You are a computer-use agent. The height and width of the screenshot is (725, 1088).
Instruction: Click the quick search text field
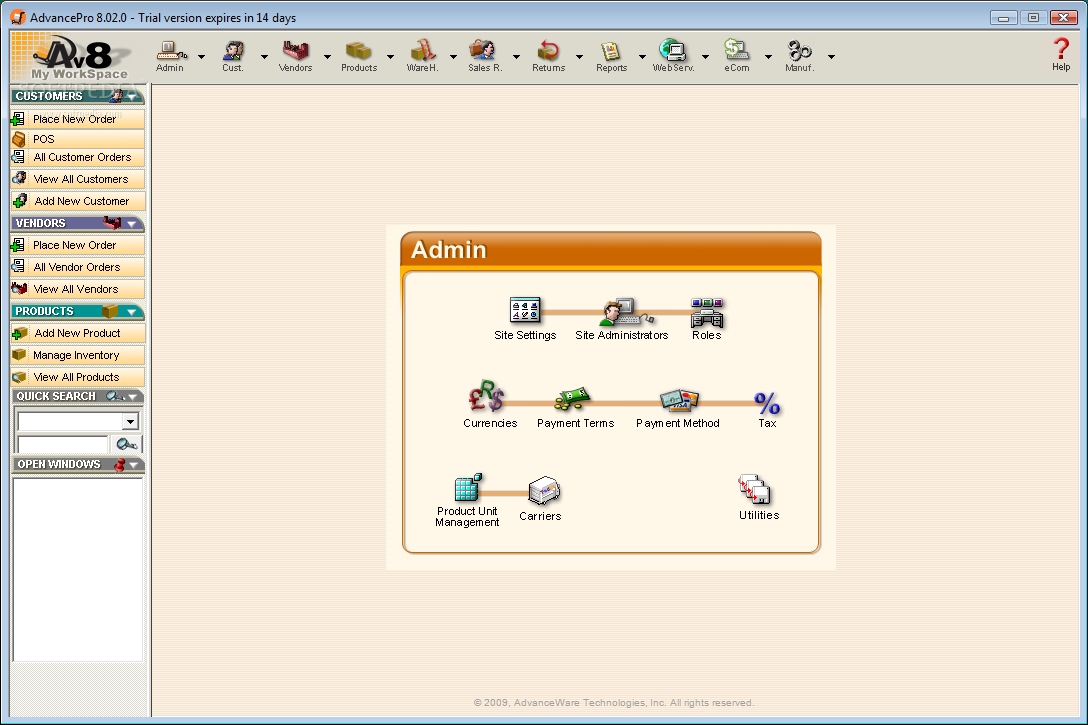click(63, 444)
